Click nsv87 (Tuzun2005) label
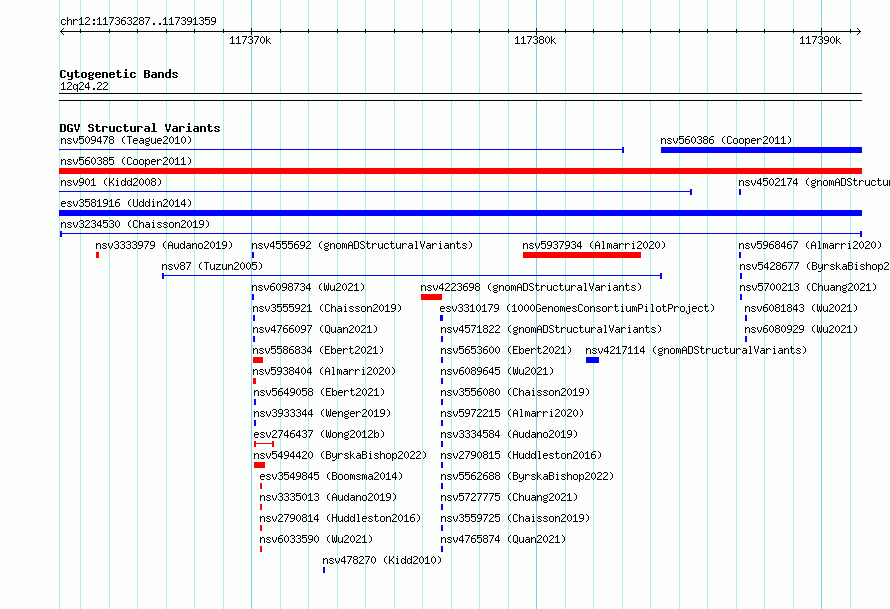Screen dimensions: 890x609 pos(212,266)
